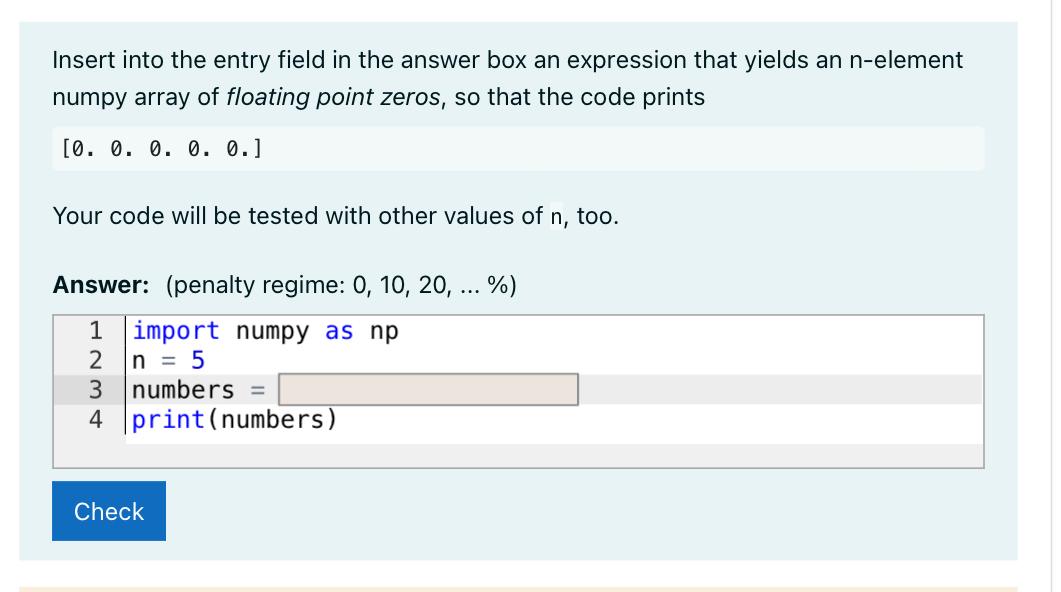This screenshot has width=1061, height=592.
Task: Click the bold Answer: label
Action: 101,285
